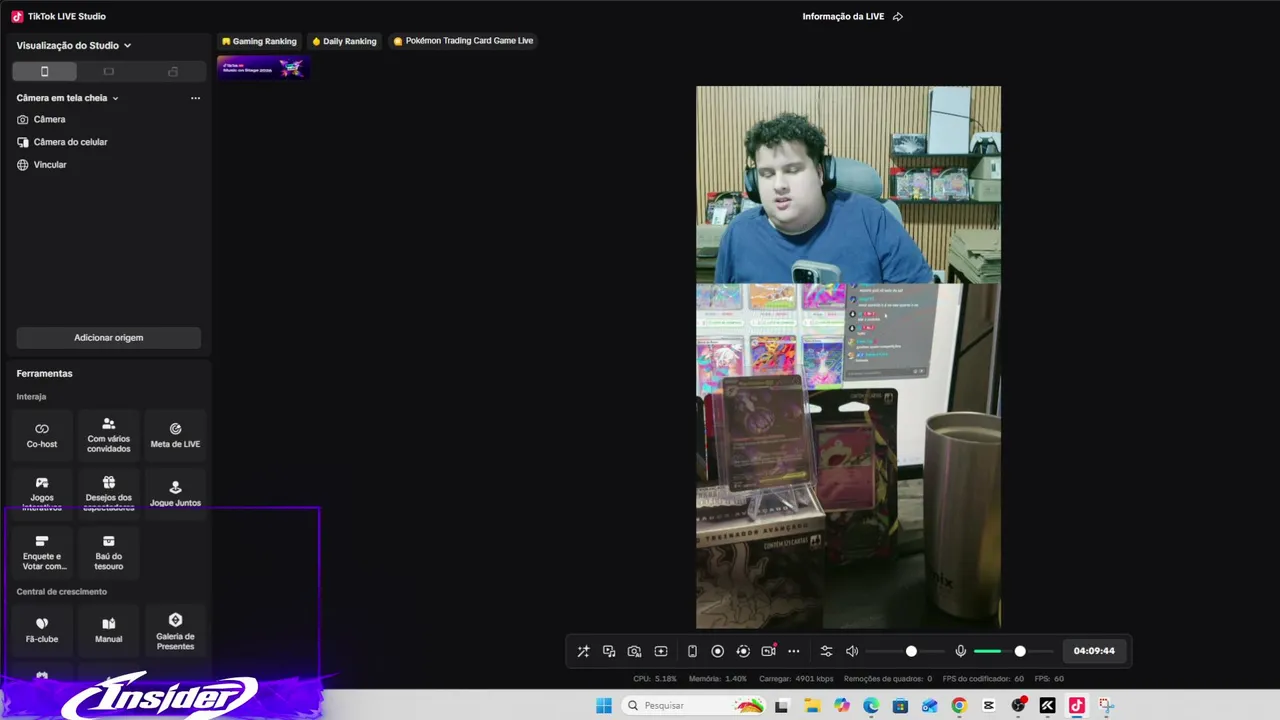Click the share arrow next to Informação da LIVE
Image resolution: width=1280 pixels, height=720 pixels.
898,17
